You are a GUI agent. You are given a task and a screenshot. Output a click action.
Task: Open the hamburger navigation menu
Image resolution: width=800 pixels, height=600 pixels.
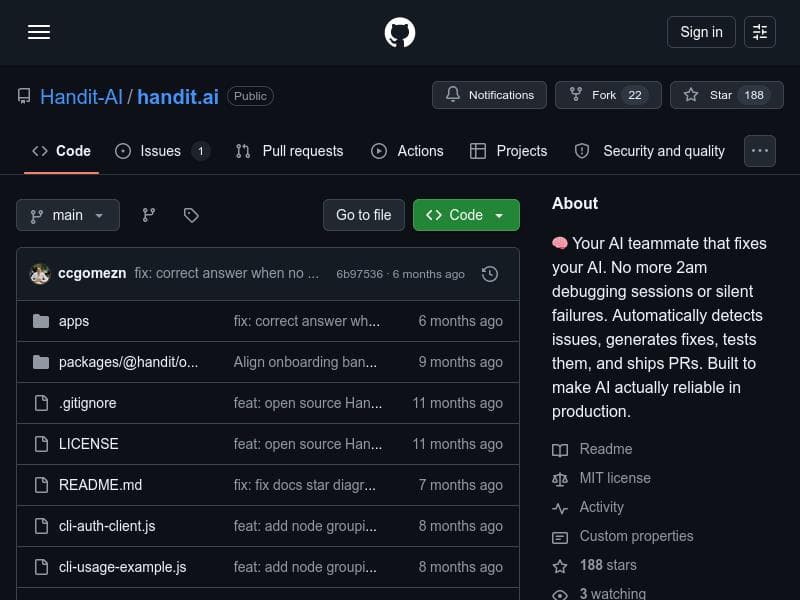click(x=39, y=32)
